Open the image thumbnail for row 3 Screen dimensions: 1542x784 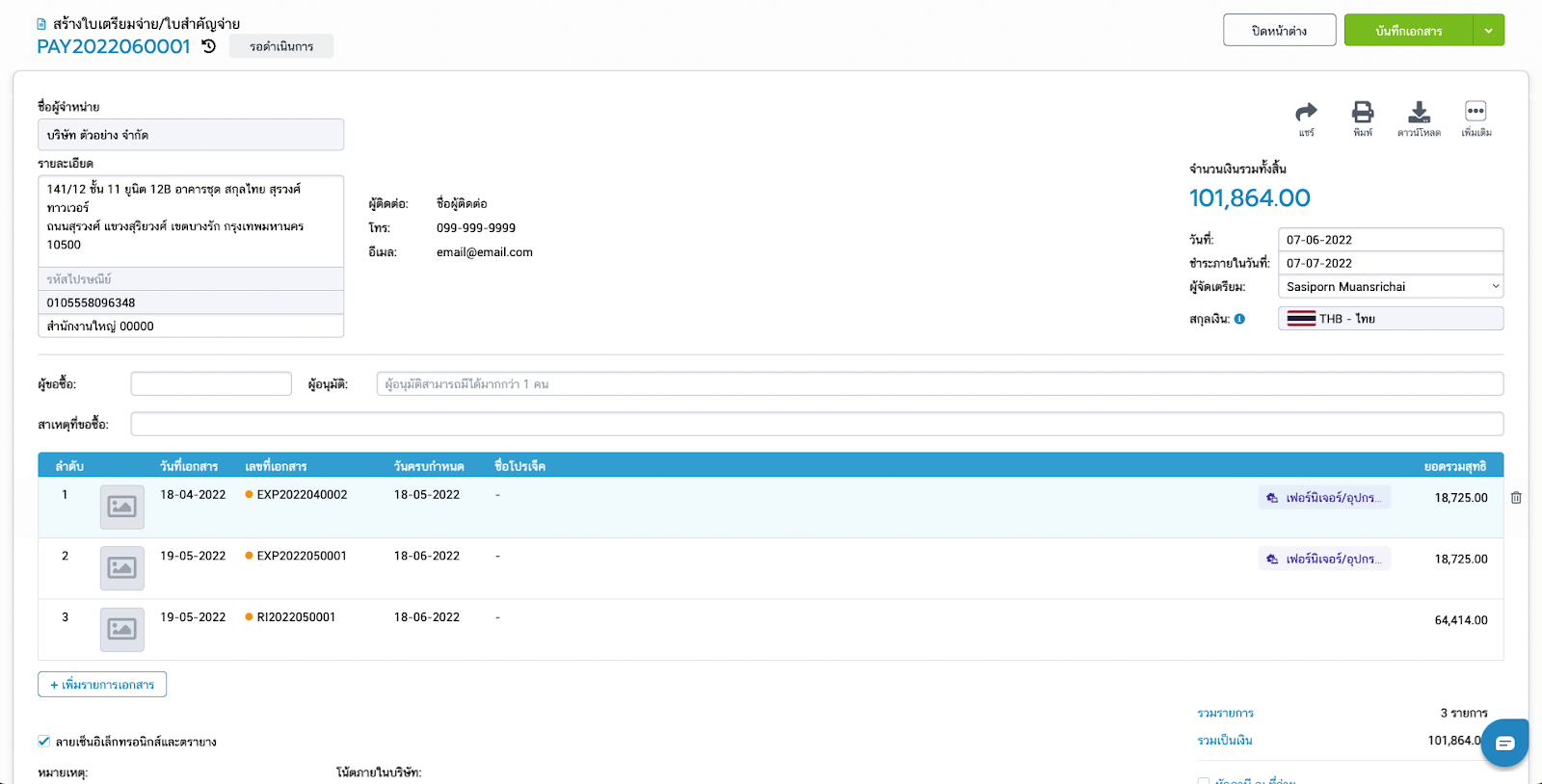click(x=122, y=630)
